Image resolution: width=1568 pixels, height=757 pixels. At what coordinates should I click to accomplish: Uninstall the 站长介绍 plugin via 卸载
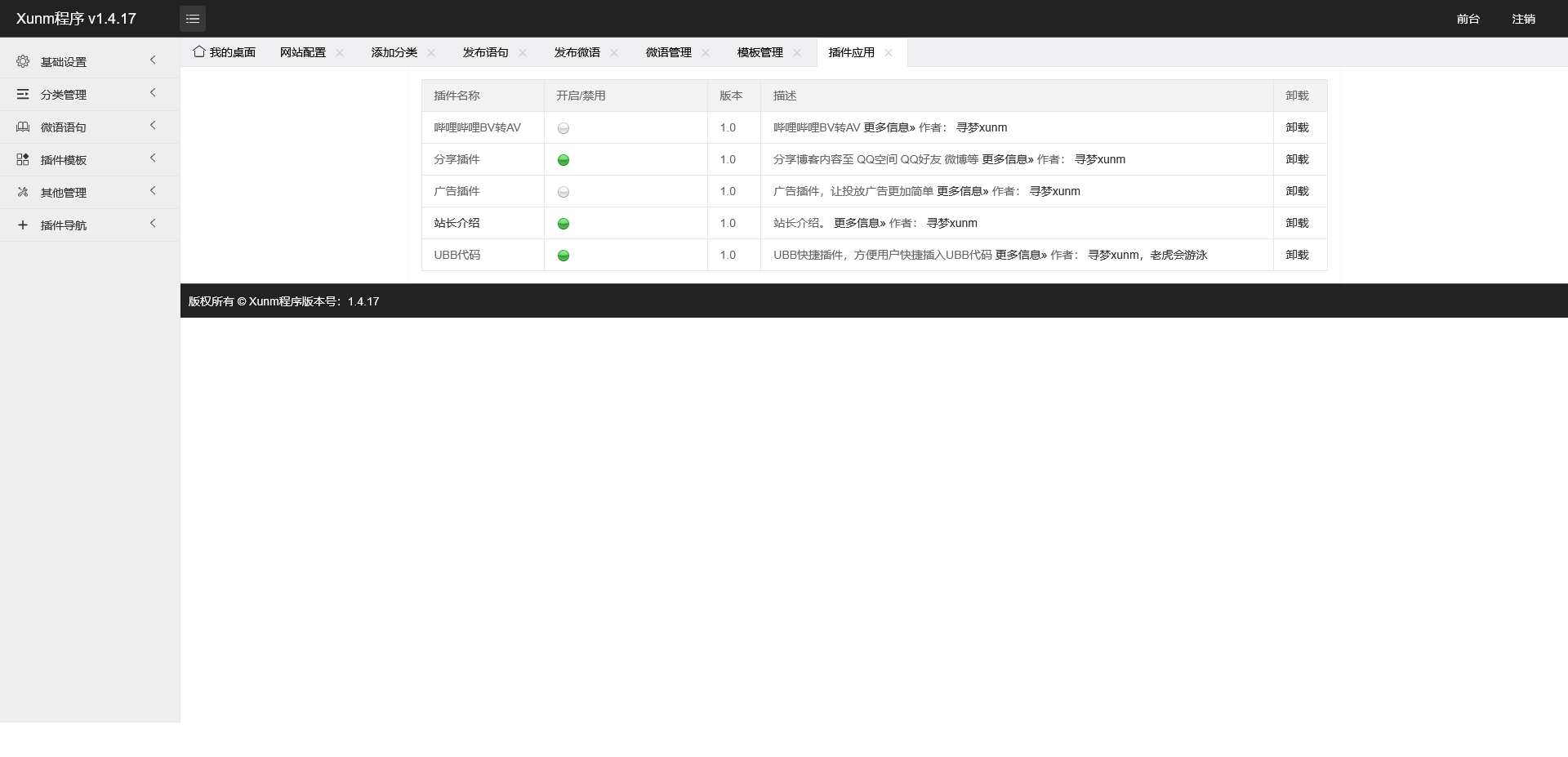(x=1297, y=223)
